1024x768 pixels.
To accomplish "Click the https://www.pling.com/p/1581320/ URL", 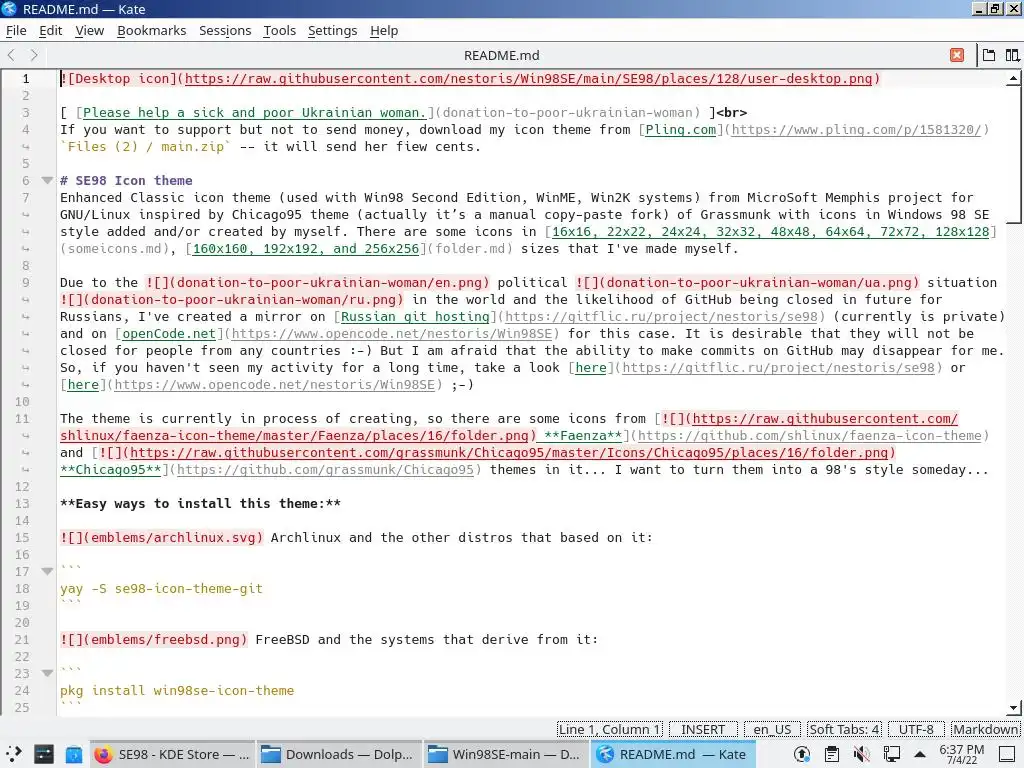I will 856,130.
